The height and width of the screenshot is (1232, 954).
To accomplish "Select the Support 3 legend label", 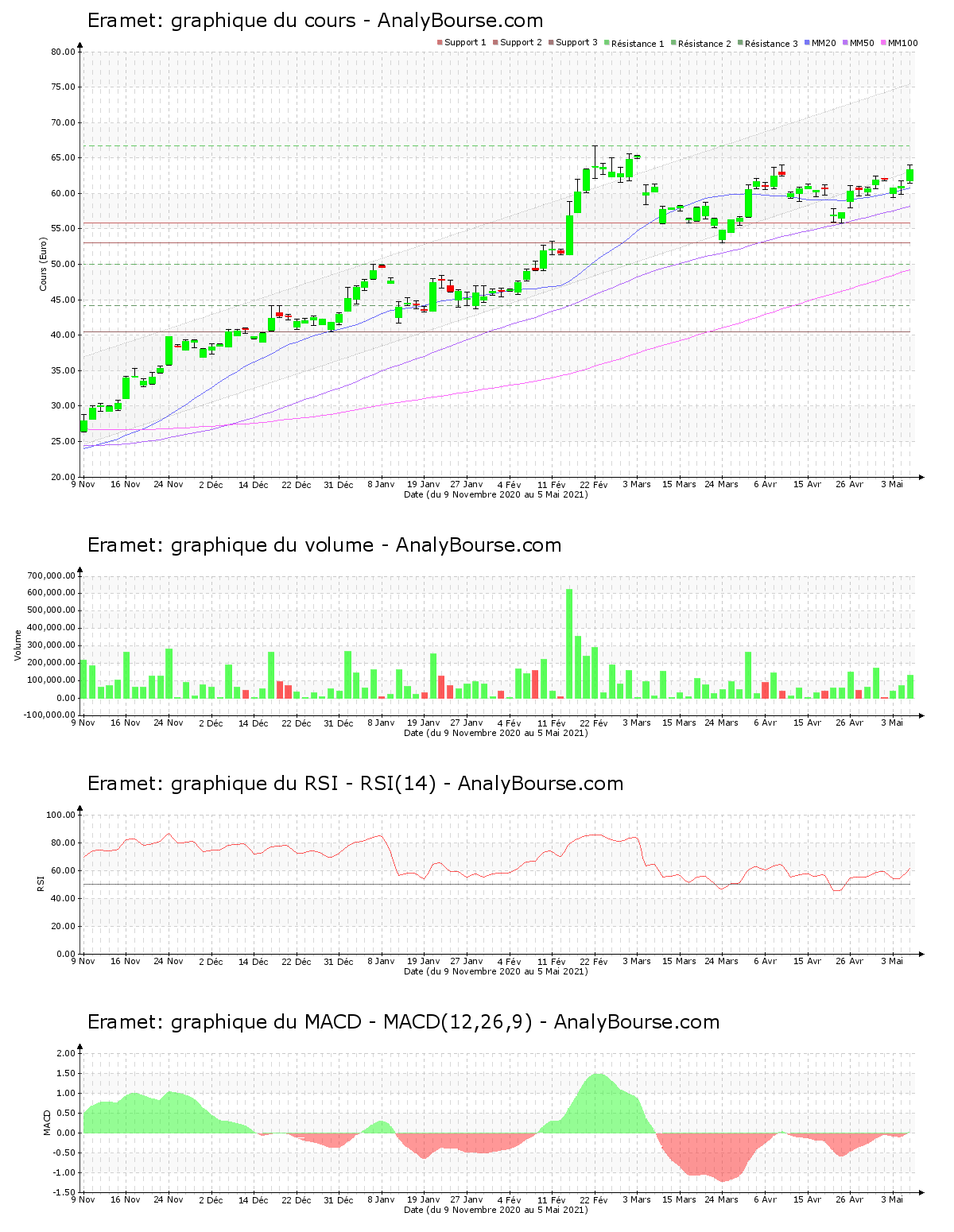I will (576, 43).
